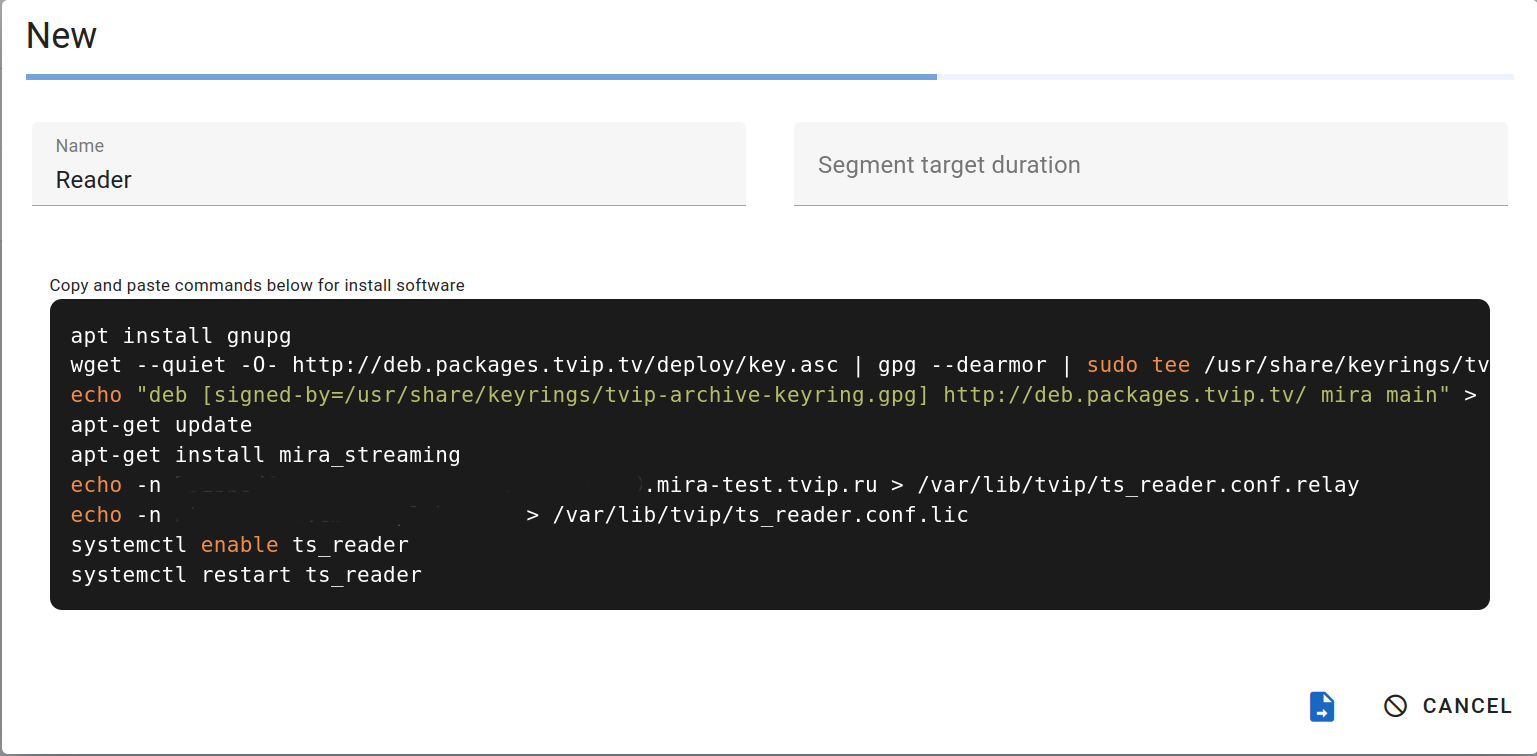Click the filled blue portion of progress bar

[480, 76]
